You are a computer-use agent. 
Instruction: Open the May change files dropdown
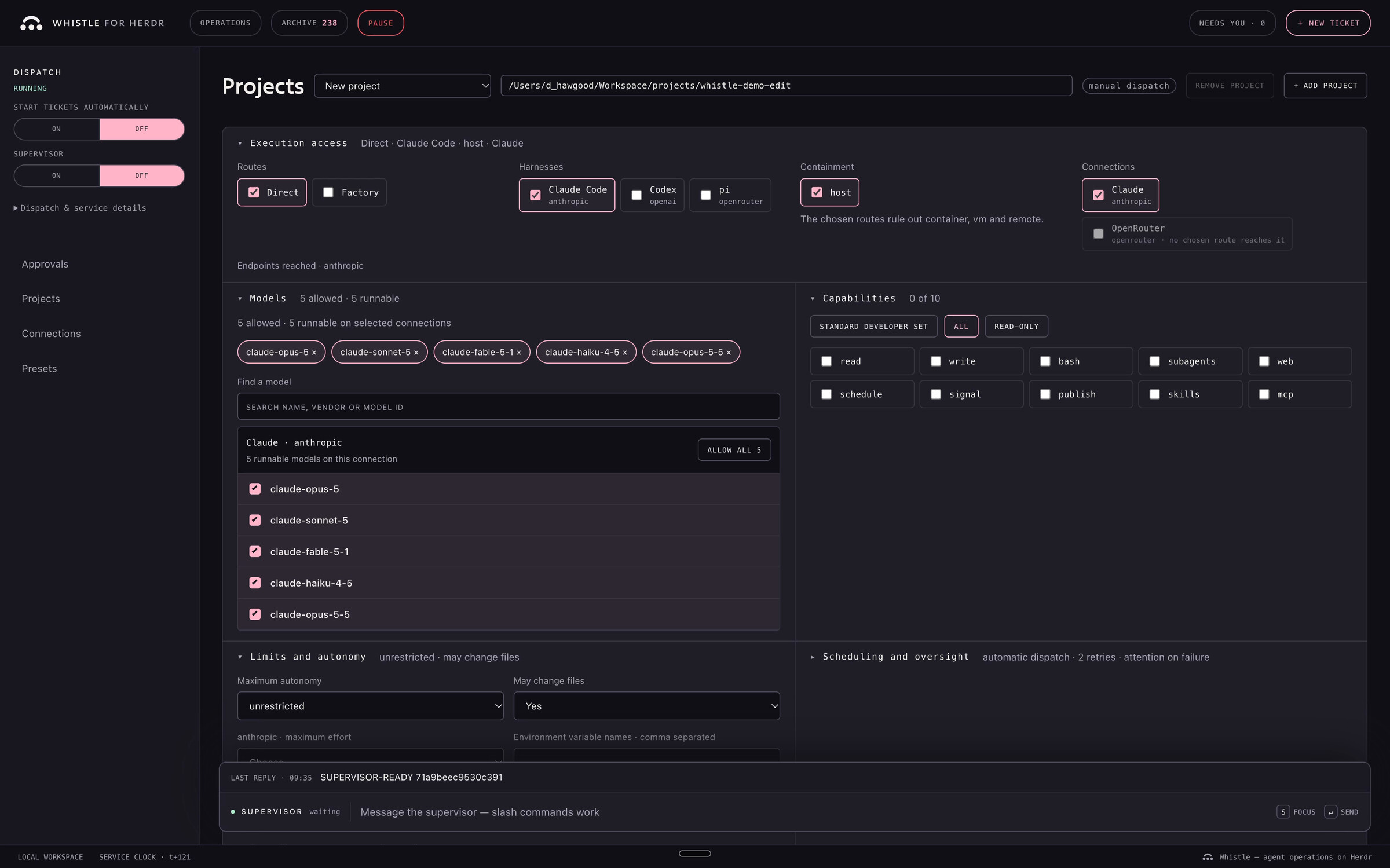pos(646,706)
